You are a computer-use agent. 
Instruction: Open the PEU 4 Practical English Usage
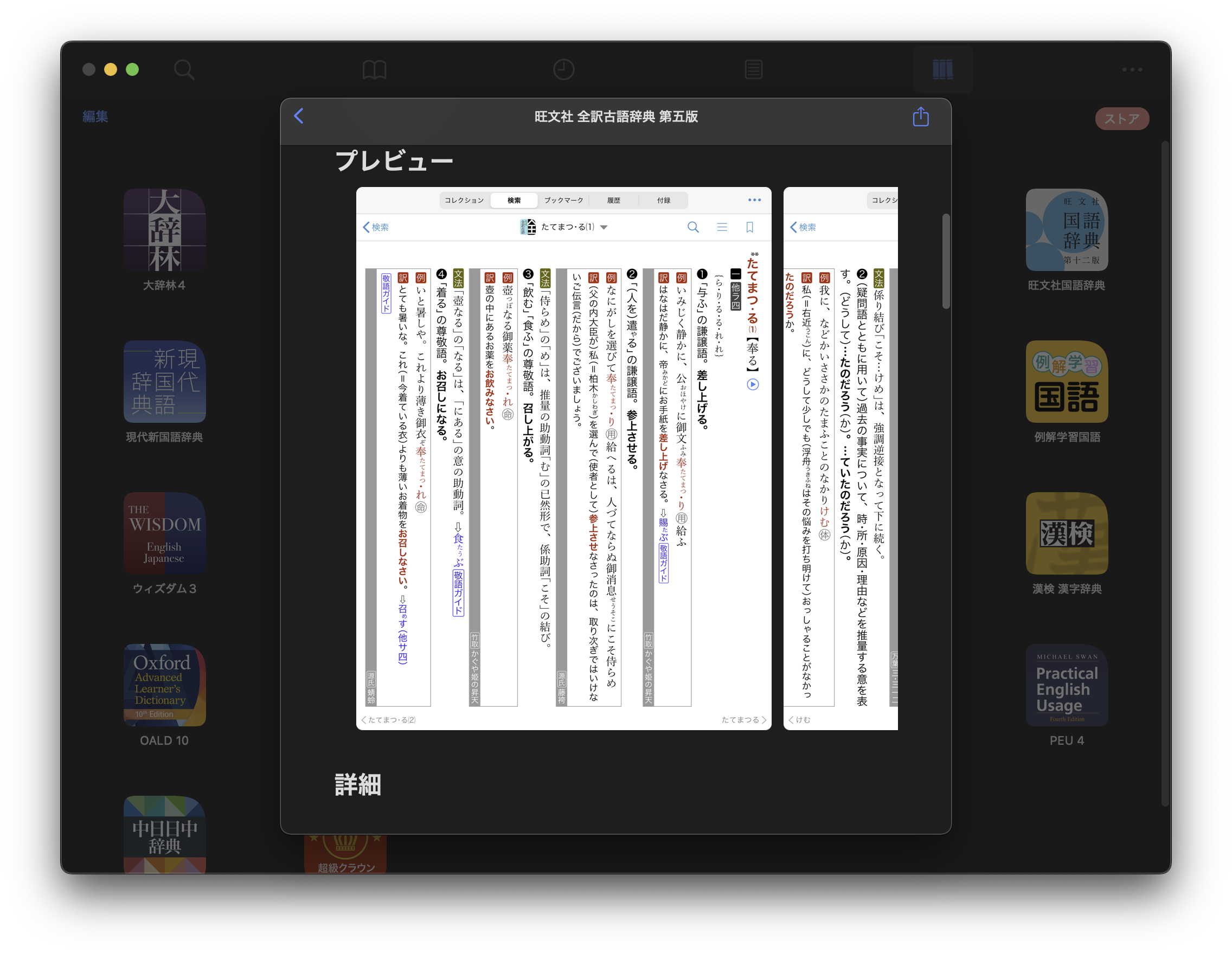(1066, 685)
